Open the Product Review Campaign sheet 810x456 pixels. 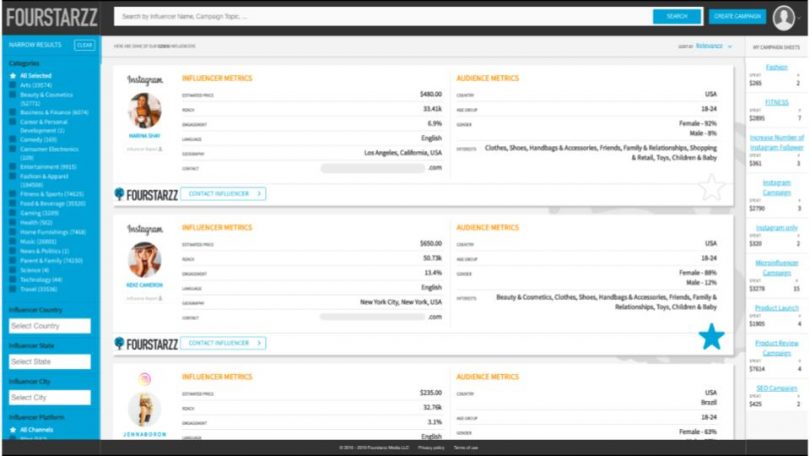776,348
